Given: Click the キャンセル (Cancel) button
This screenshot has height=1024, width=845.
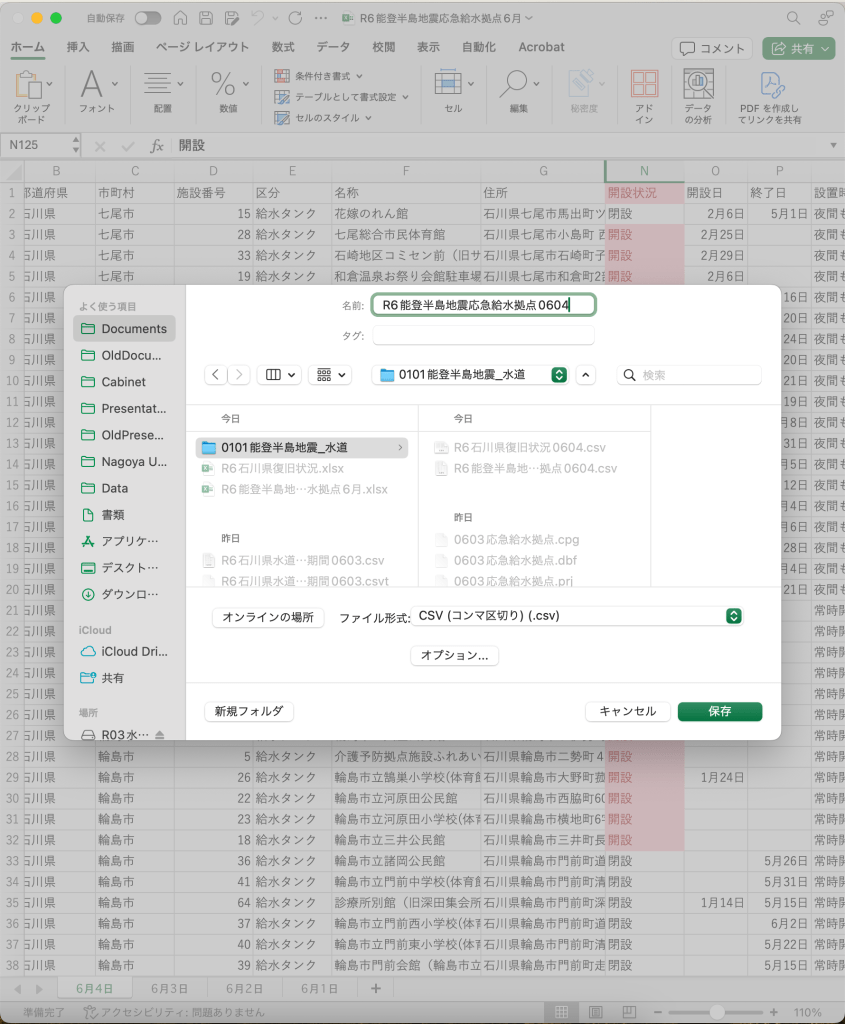Looking at the screenshot, I should click(627, 711).
